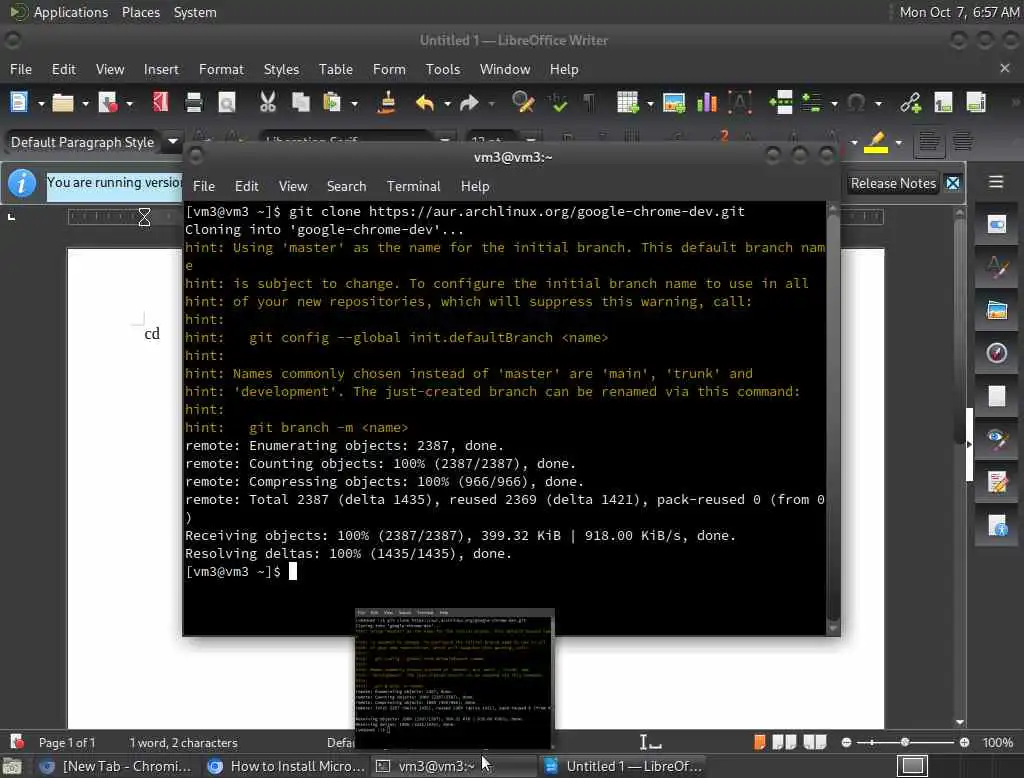The image size is (1024, 778).
Task: Toggle Print Preview icon in Writer
Action: pyautogui.click(x=227, y=103)
